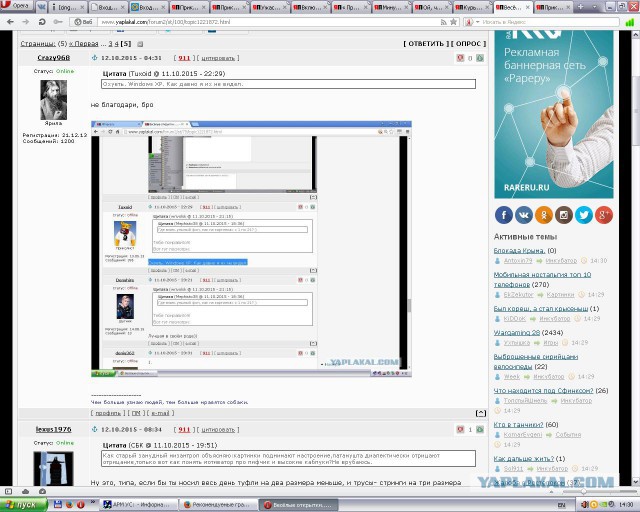Go to page 4 of the topic

[x=116, y=44]
